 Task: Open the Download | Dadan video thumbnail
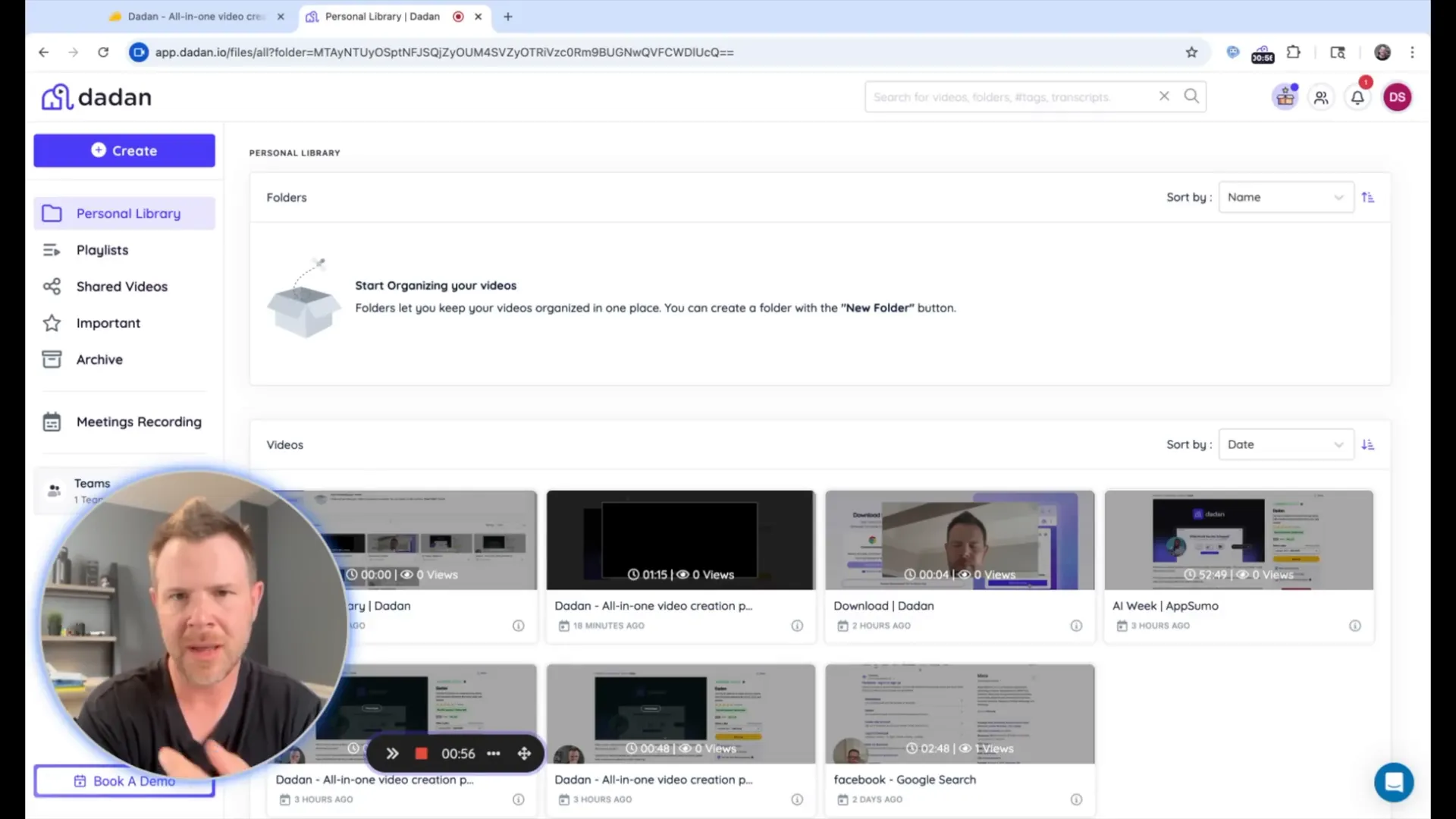click(960, 539)
